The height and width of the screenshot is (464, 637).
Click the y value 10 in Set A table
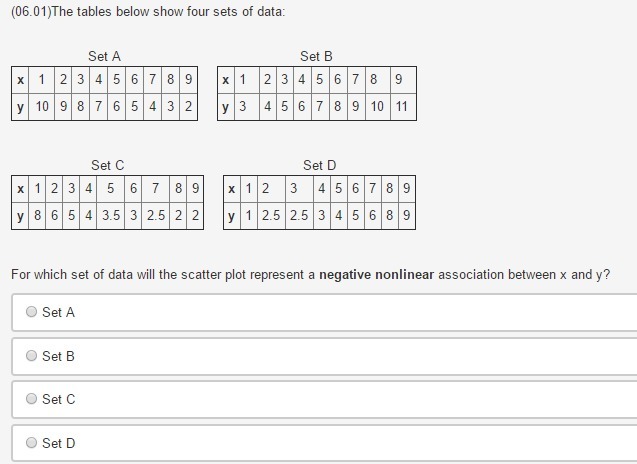tap(42, 107)
